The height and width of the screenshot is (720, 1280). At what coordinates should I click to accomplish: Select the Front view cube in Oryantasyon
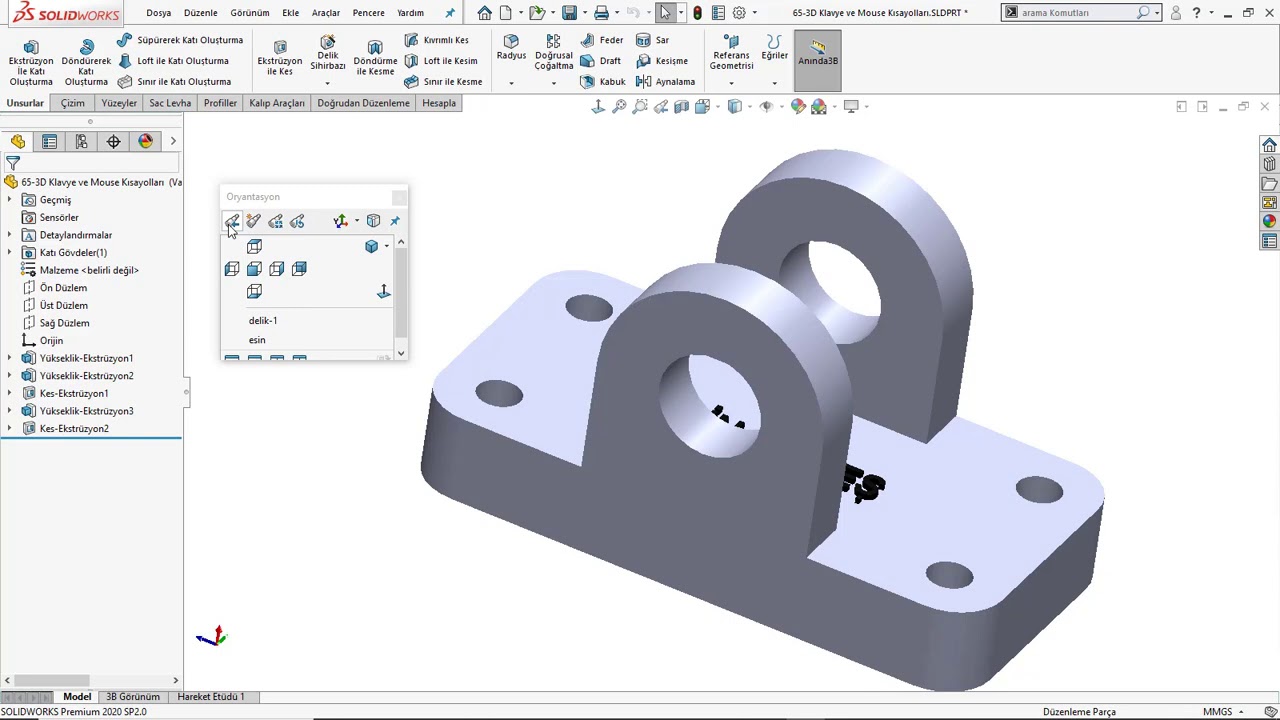[254, 269]
